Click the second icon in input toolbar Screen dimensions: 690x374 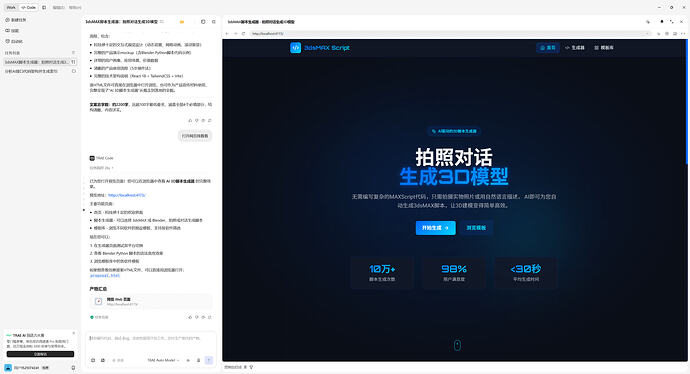point(103,360)
